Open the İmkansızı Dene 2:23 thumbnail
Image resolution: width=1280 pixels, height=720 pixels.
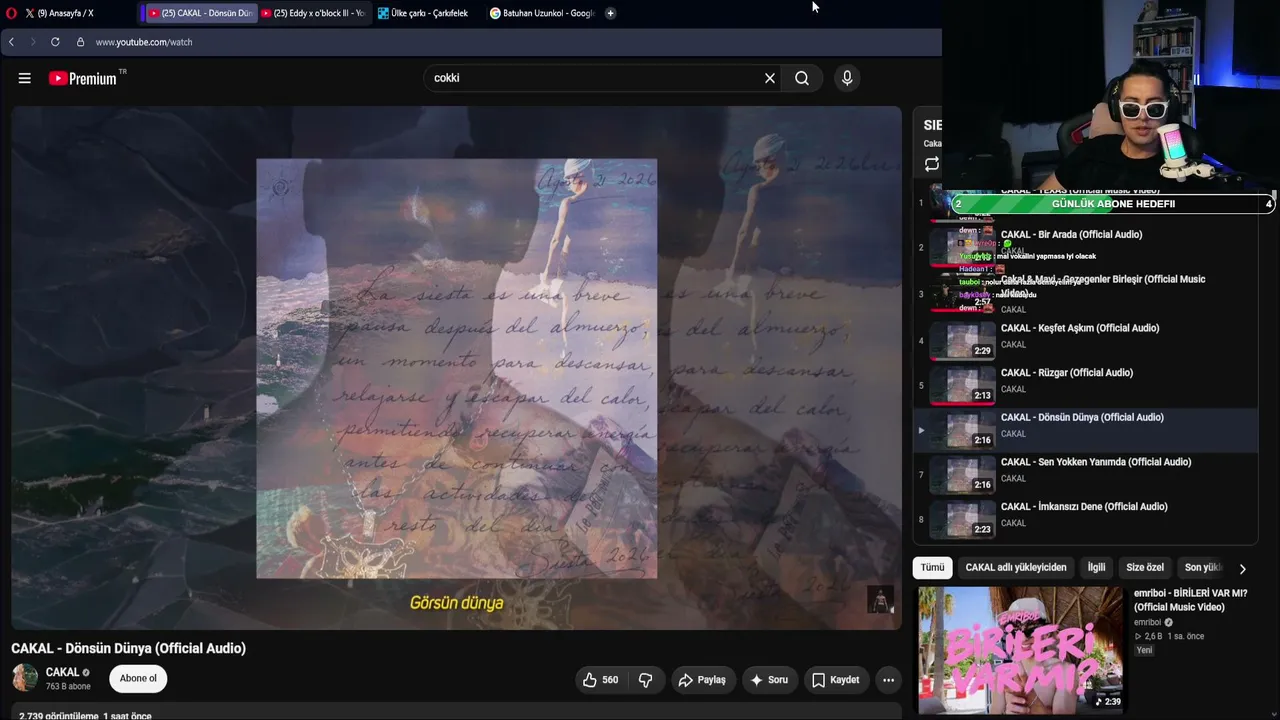pos(963,520)
